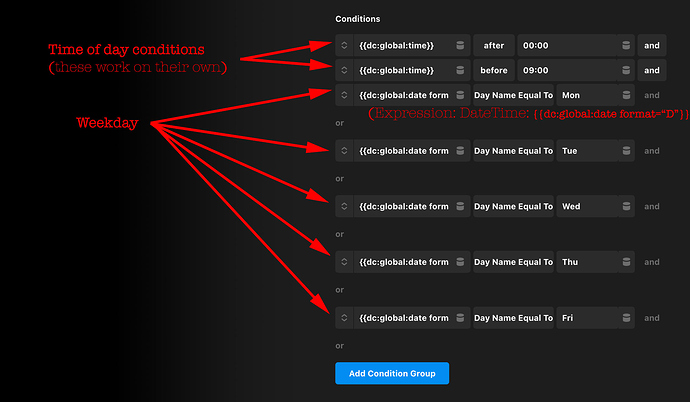Viewport: 690px width, 402px height.
Task: Toggle the 'and' operator on the after 00:00 row
Action: (651, 45)
